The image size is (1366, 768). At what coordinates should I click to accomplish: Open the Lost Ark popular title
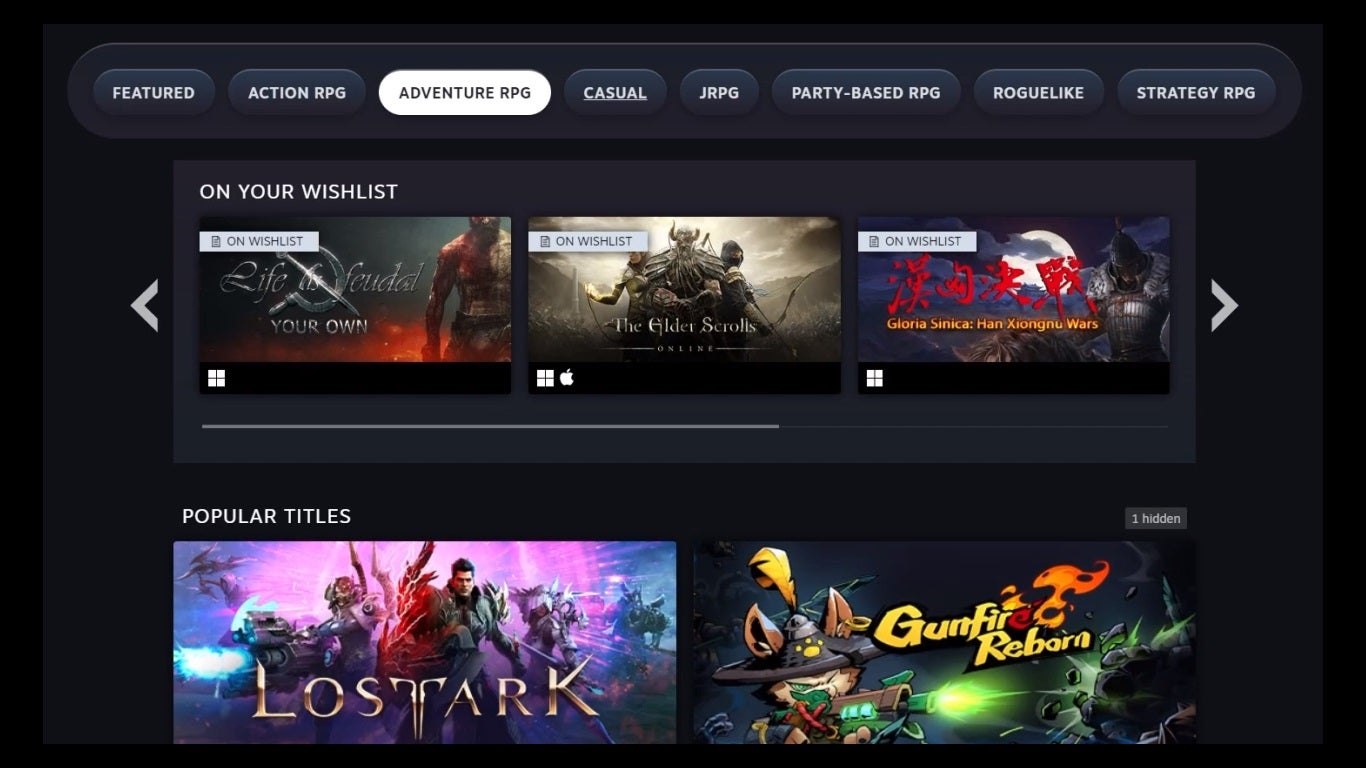(x=425, y=642)
